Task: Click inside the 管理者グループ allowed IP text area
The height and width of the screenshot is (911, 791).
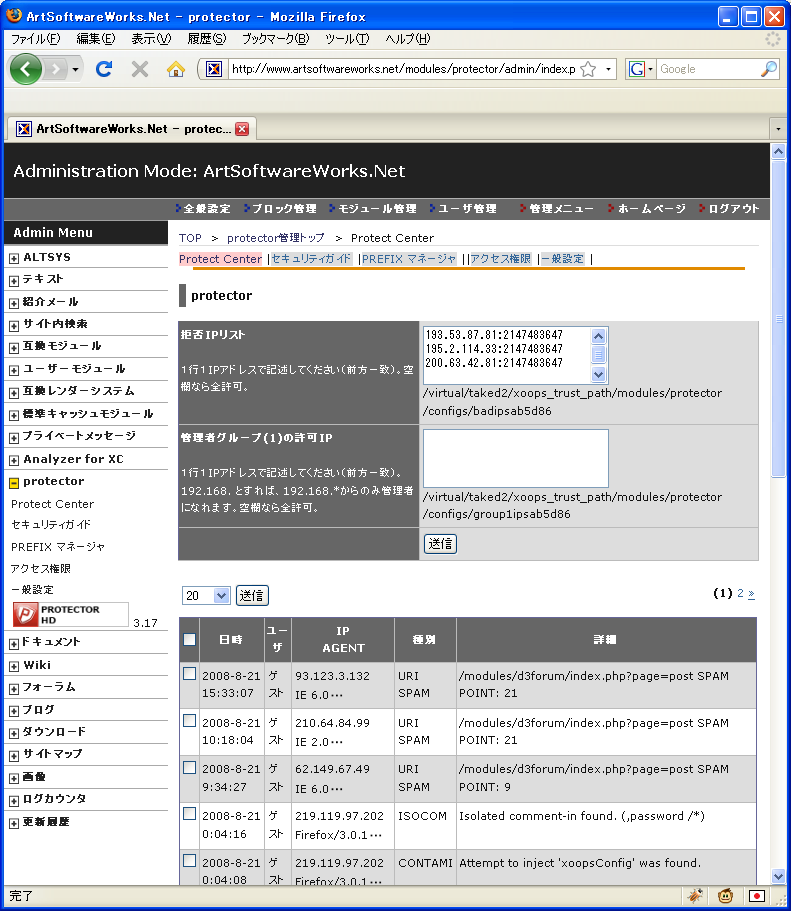Action: (x=515, y=459)
